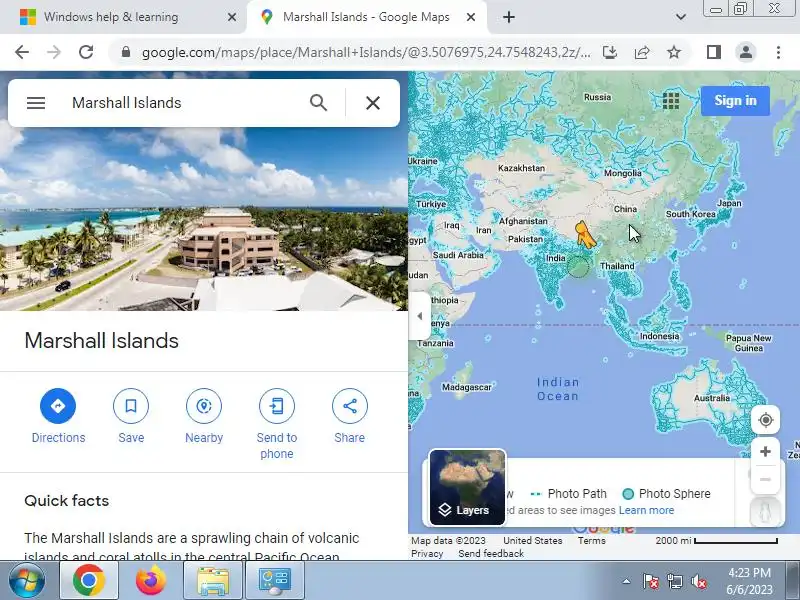
Task: Send Marshall Islands to phone
Action: coord(277,424)
